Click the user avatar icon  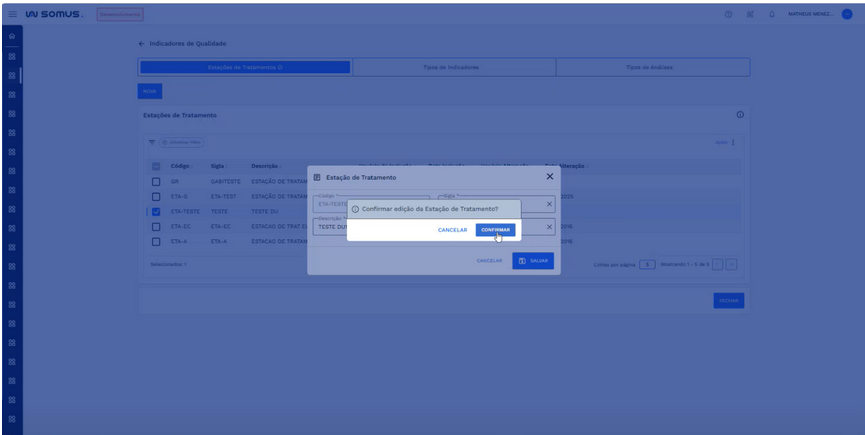pyautogui.click(x=847, y=14)
